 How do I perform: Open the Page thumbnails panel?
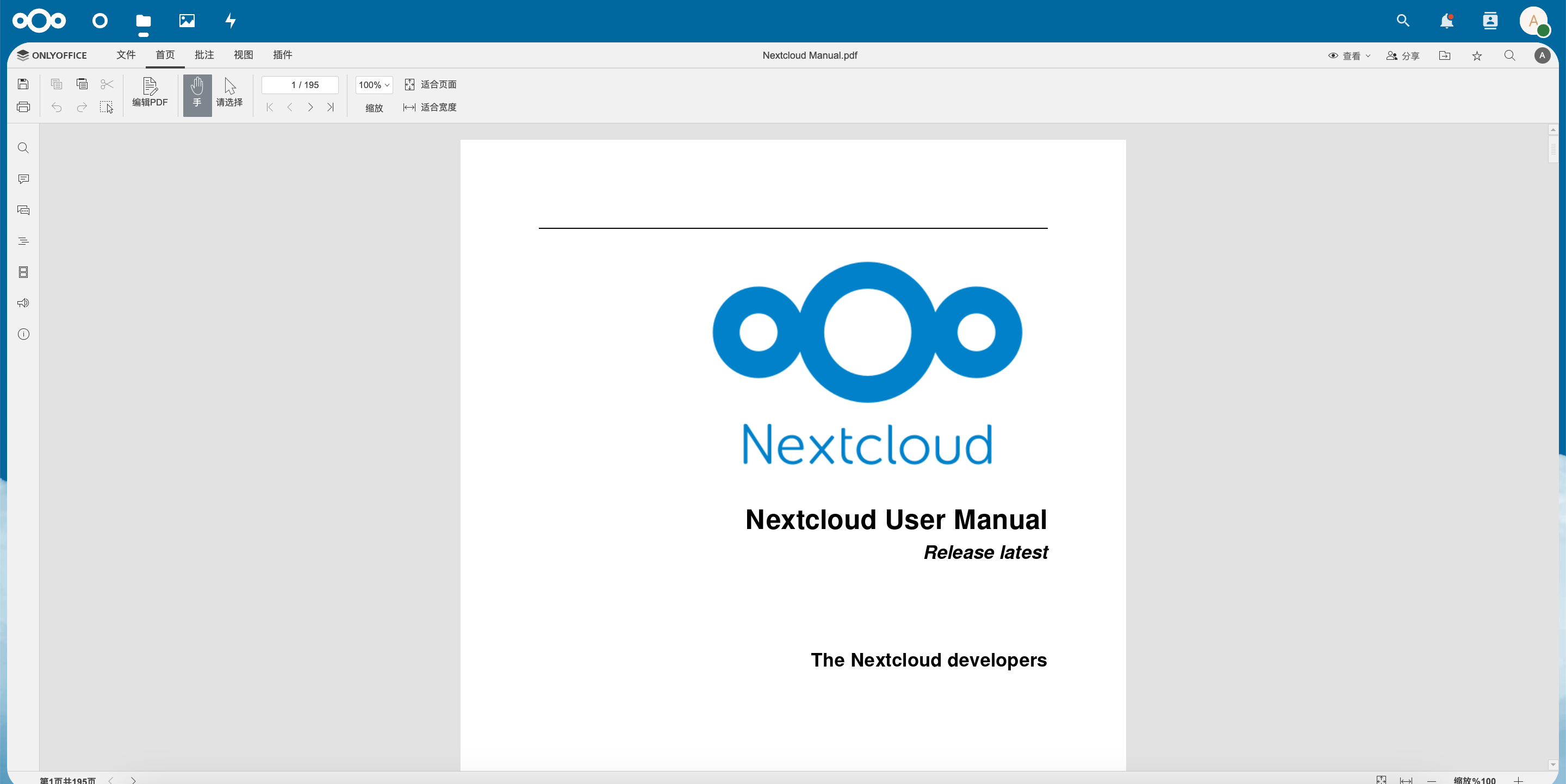(23, 272)
